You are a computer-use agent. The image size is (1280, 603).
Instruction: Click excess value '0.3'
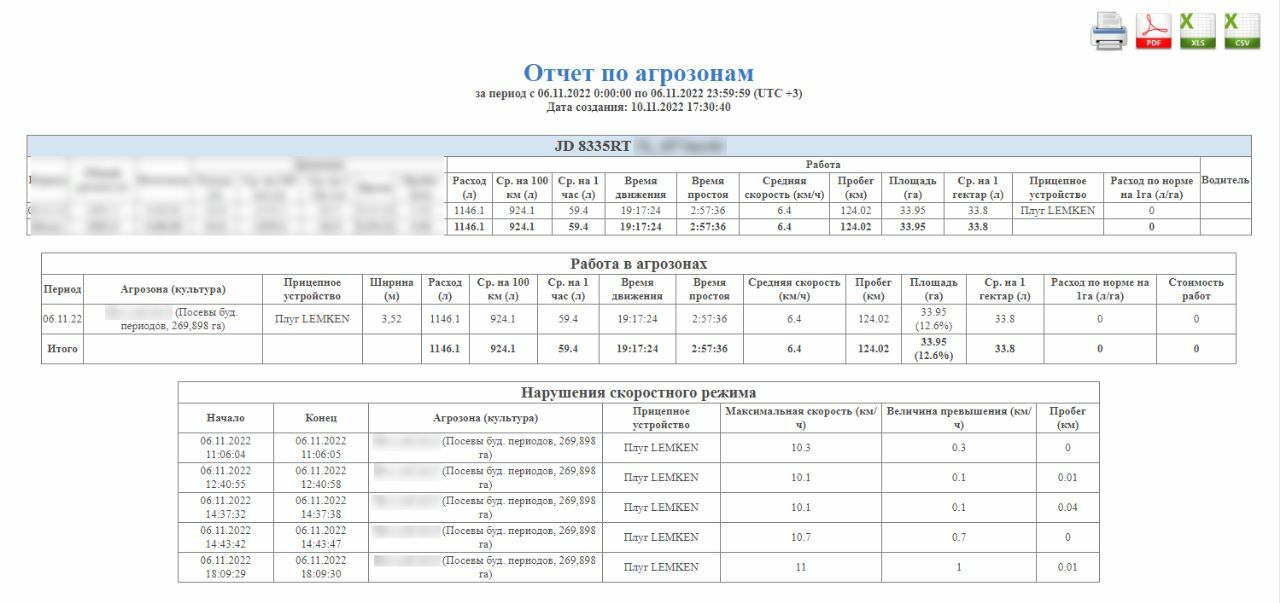pos(958,447)
